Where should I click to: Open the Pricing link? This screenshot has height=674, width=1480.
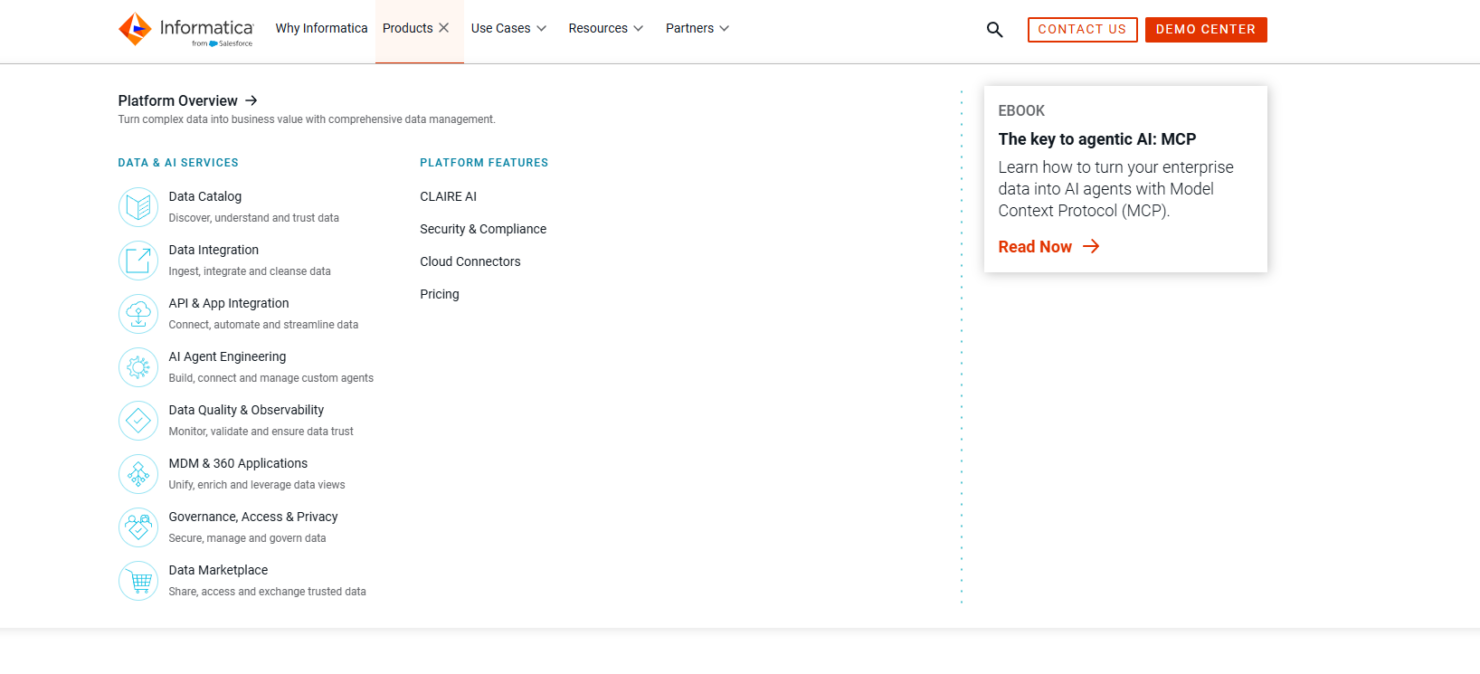(x=439, y=294)
